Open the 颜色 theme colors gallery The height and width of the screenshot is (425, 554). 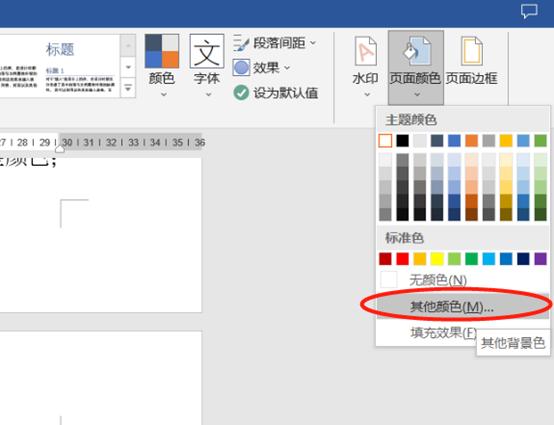(x=162, y=66)
